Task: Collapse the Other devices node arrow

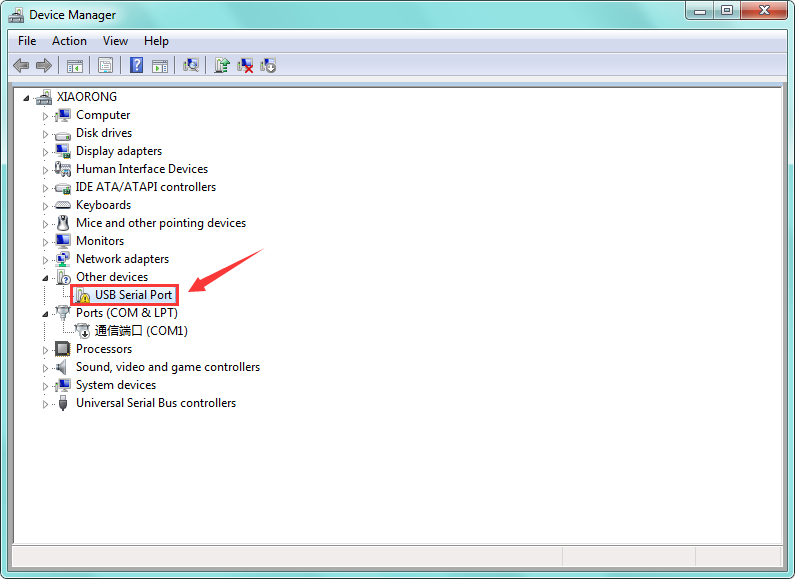Action: (45, 278)
